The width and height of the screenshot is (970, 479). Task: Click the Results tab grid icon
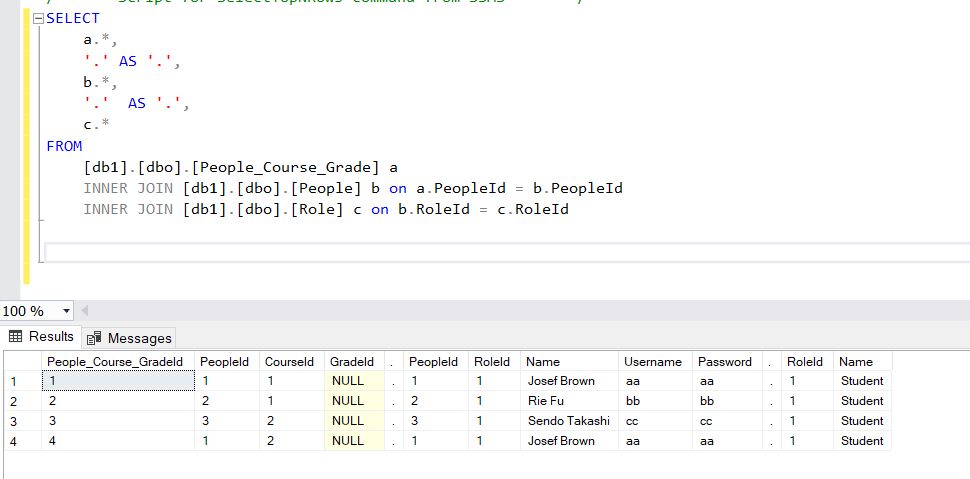(15, 337)
